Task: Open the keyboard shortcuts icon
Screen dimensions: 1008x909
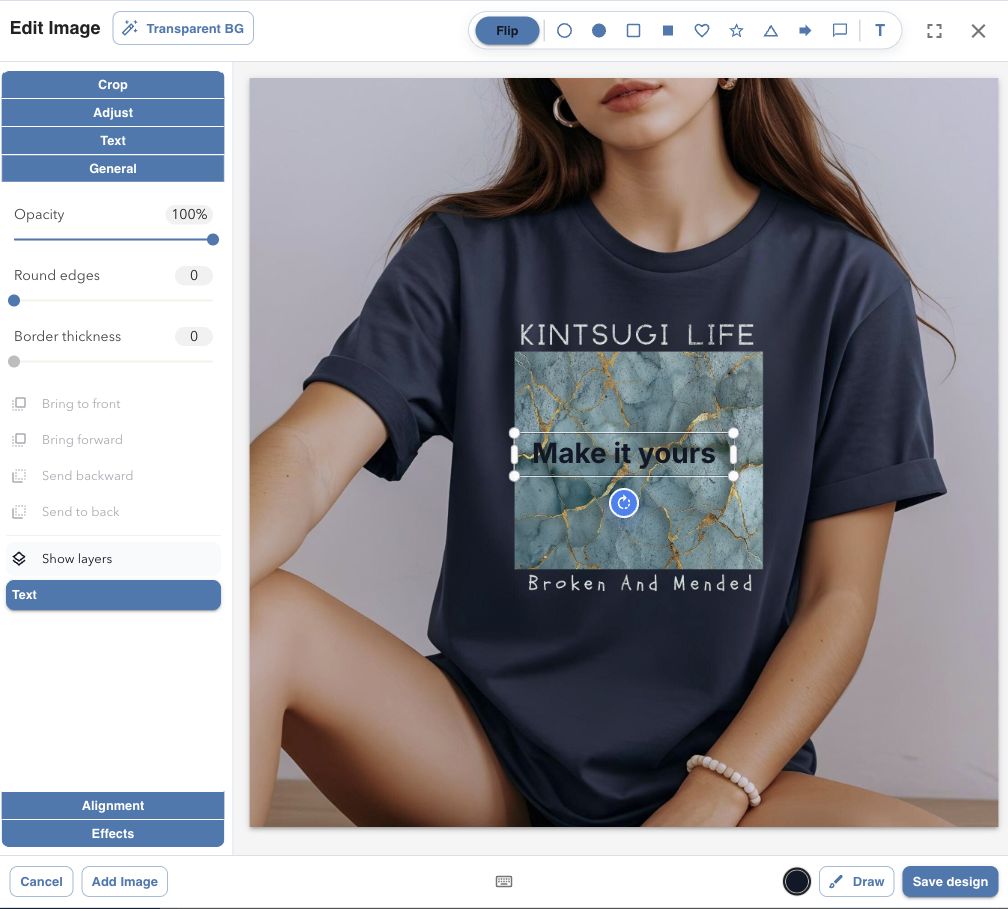Action: click(504, 881)
